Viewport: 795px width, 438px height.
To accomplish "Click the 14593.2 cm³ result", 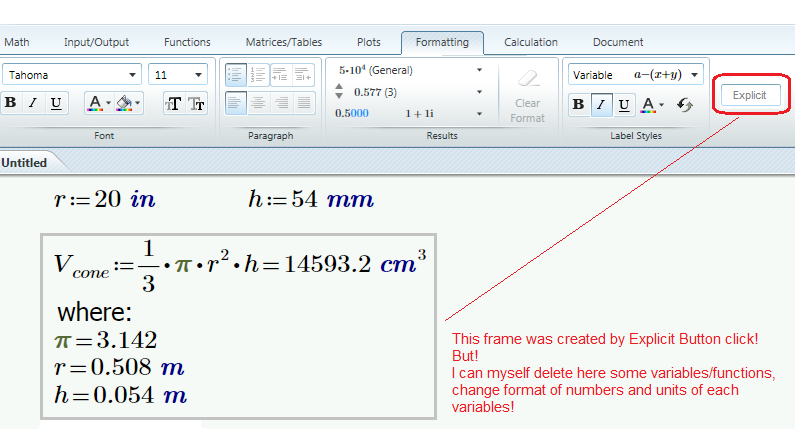I will 355,262.
